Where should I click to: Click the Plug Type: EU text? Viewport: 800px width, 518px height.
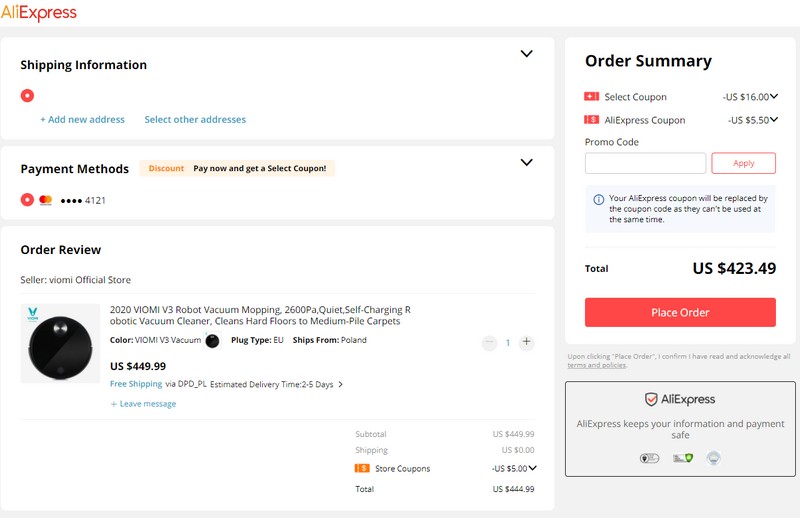(x=257, y=340)
